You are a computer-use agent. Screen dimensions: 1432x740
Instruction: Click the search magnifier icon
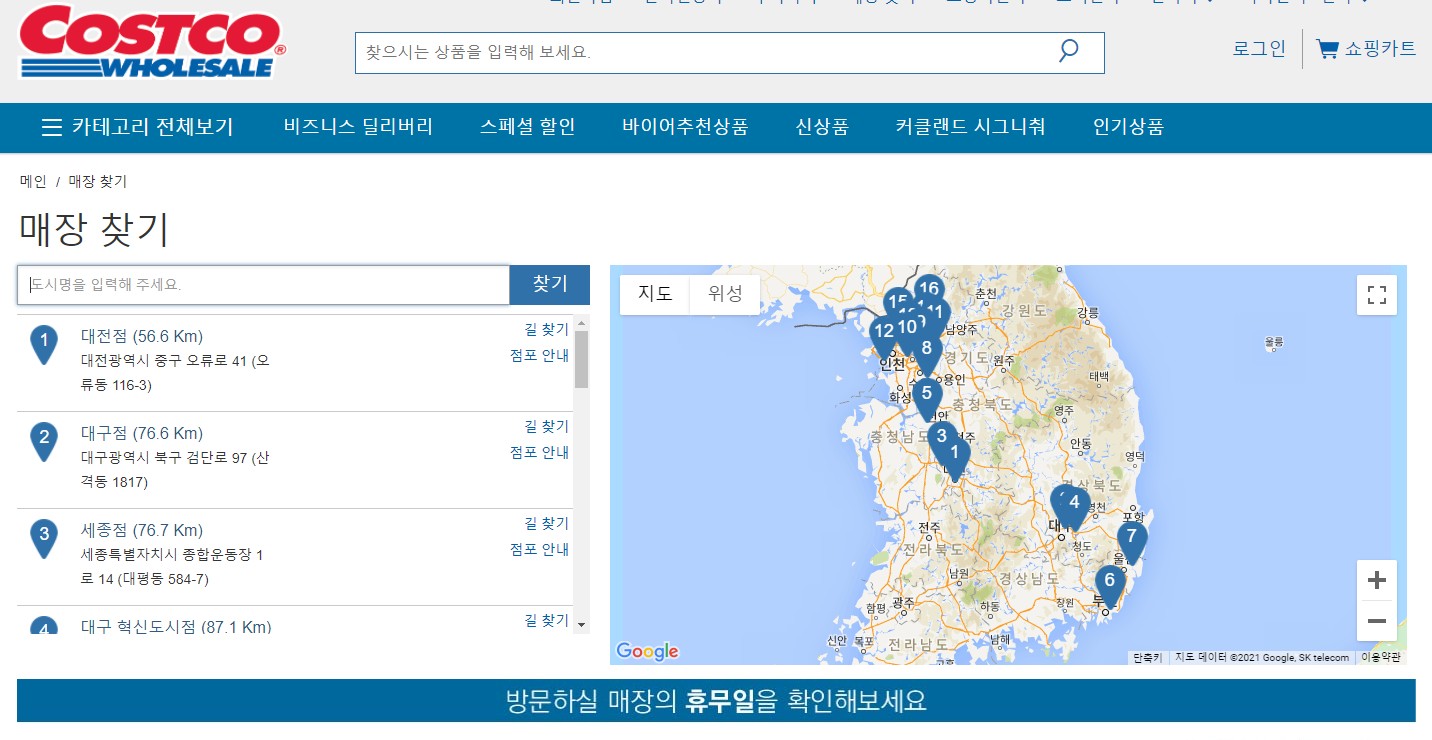tap(1069, 51)
